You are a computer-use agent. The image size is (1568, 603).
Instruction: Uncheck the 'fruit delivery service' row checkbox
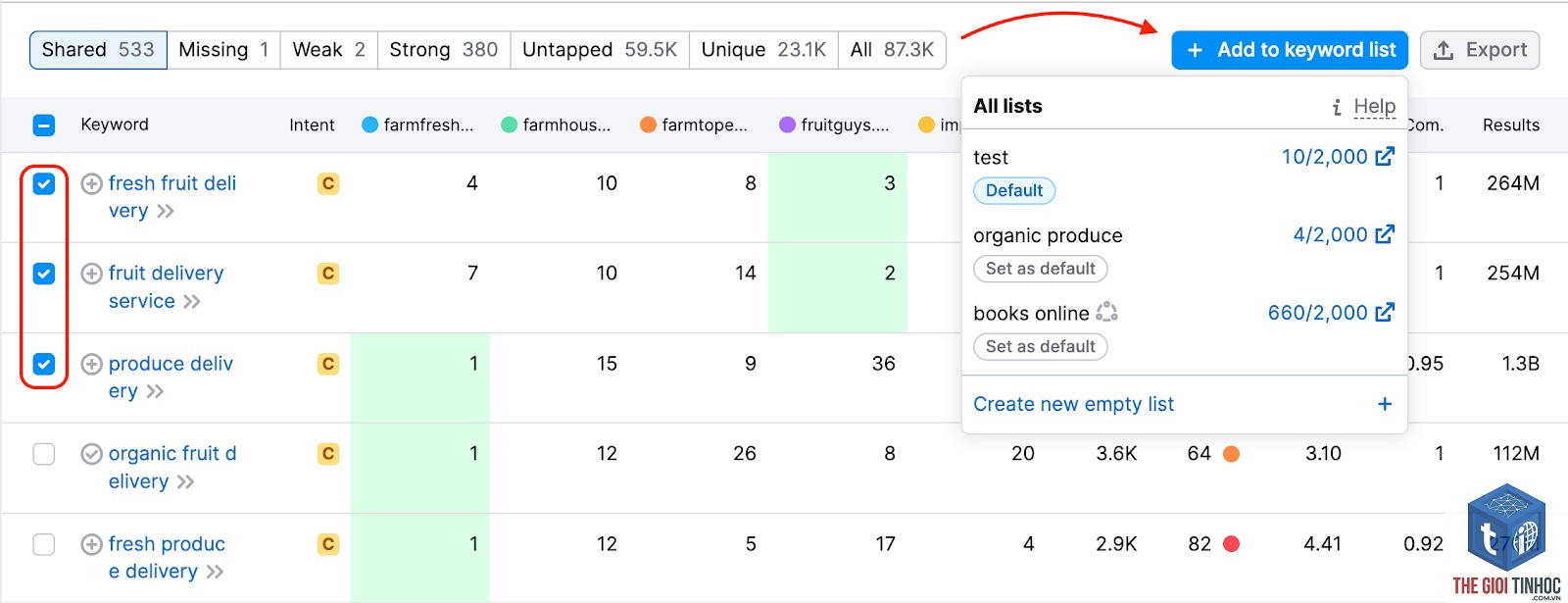[x=44, y=274]
